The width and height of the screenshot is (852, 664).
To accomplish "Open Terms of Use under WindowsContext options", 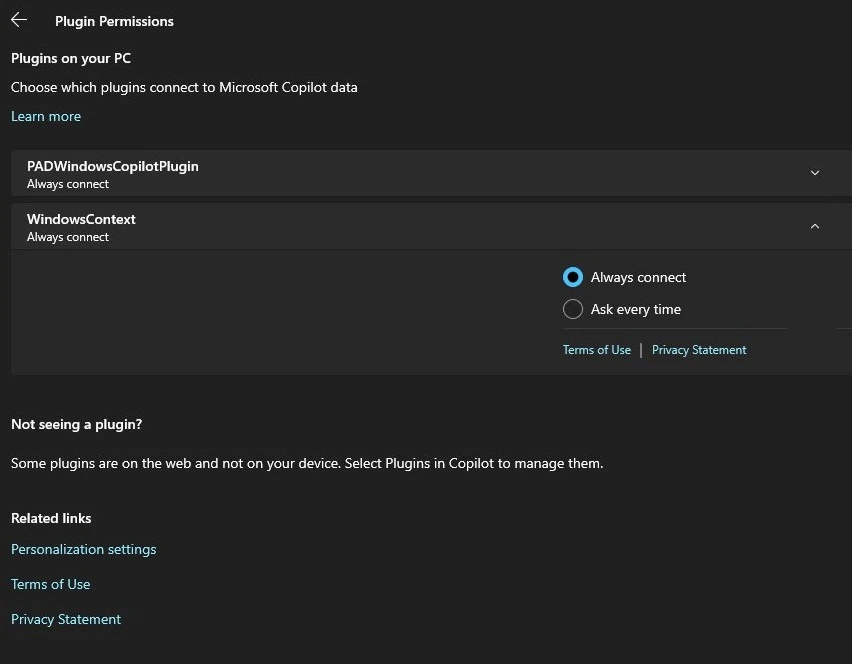I will (x=597, y=350).
